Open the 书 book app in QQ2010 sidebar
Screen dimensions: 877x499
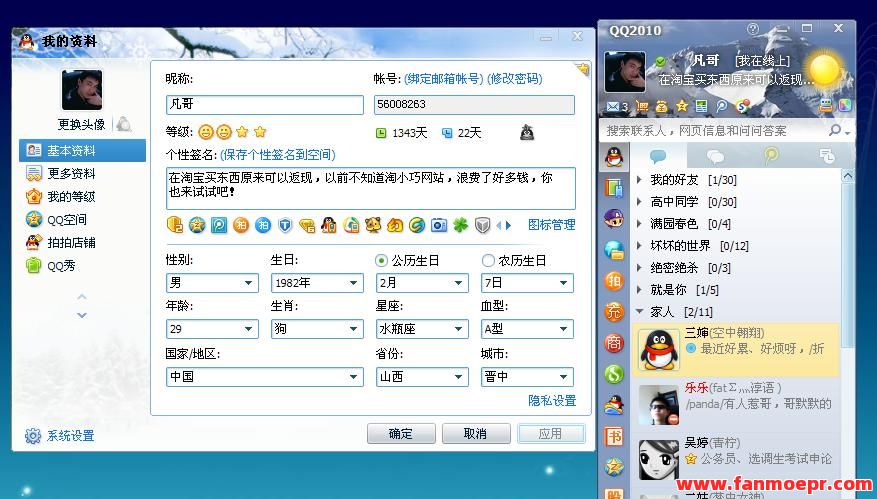(614, 436)
